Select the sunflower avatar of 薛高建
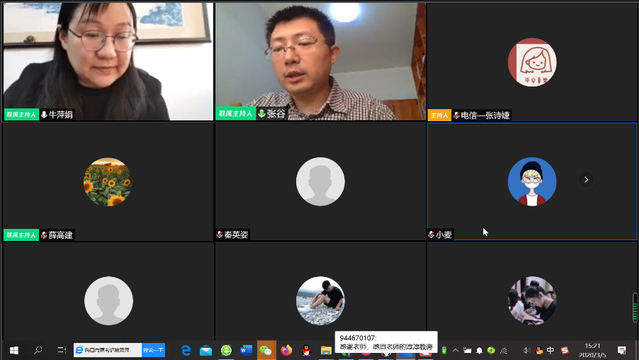Viewport: 639px width, 360px height. (108, 181)
